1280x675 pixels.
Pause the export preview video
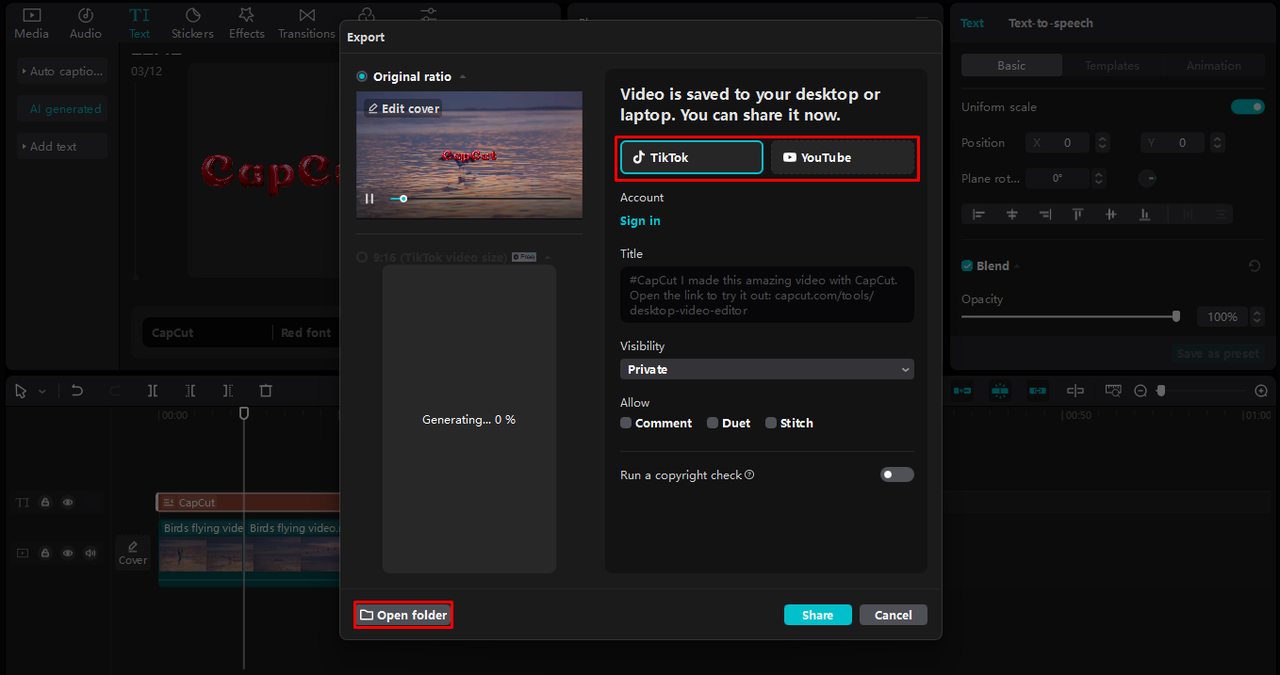coord(369,199)
